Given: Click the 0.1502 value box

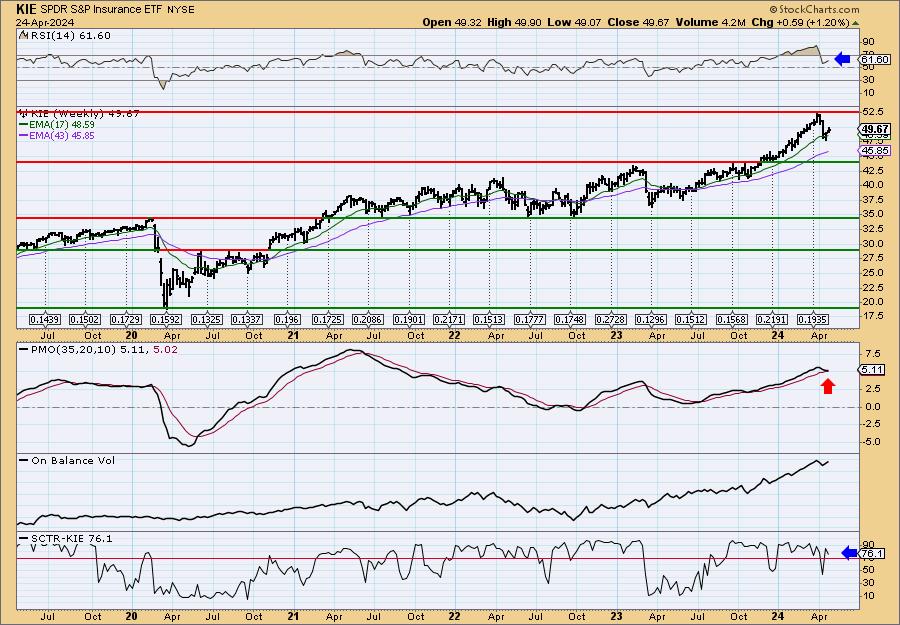Looking at the screenshot, I should coord(85,319).
